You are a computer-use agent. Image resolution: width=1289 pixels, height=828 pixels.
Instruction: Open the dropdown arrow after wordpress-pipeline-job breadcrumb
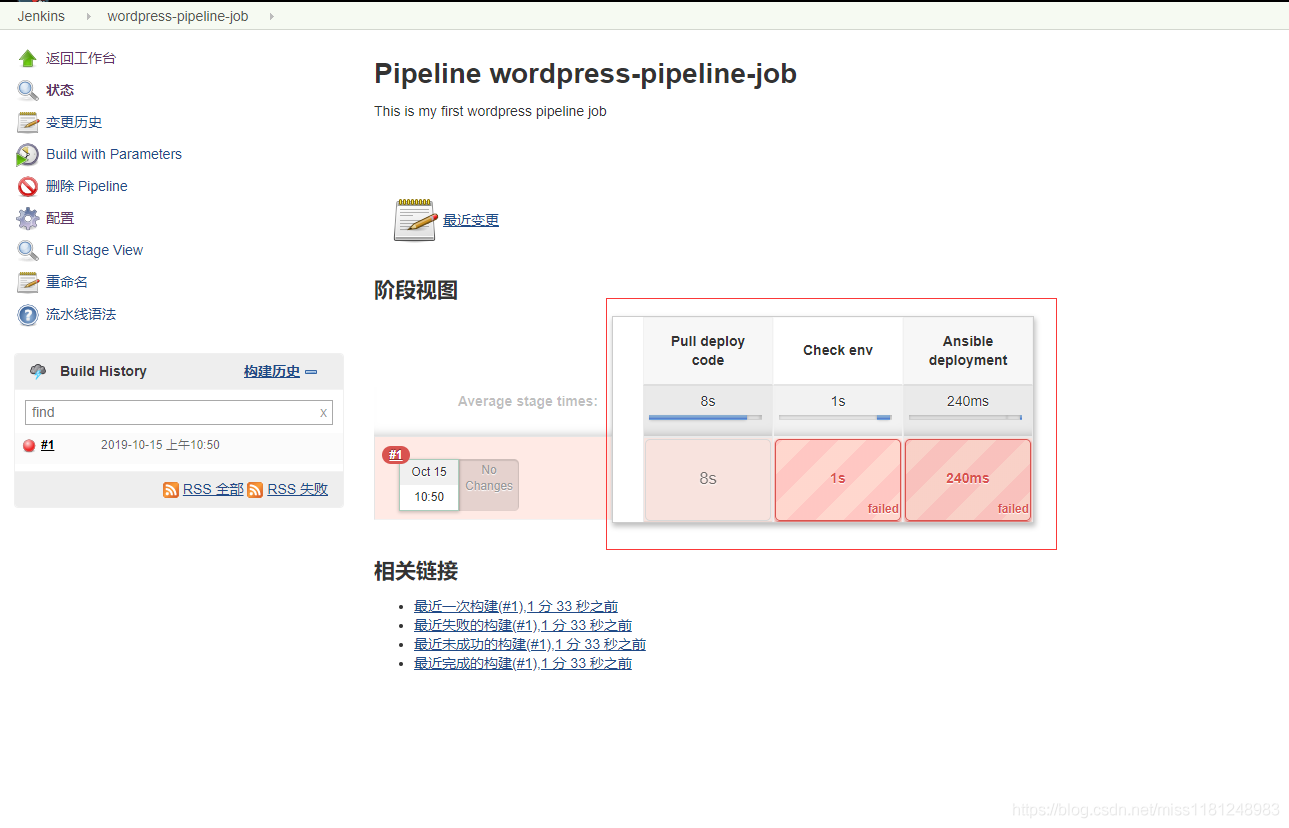tap(271, 16)
